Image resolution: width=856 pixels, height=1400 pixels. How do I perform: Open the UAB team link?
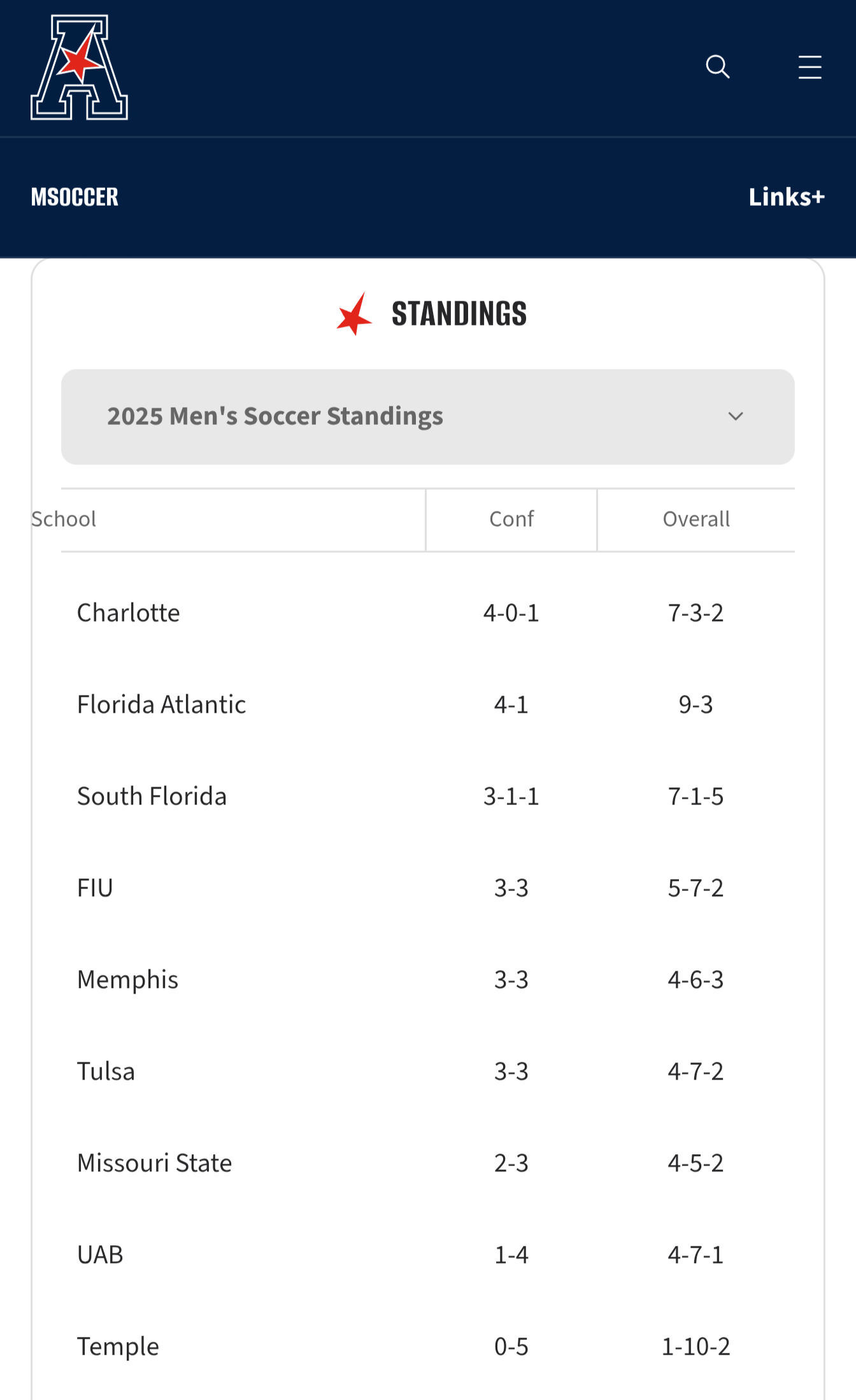100,1255
